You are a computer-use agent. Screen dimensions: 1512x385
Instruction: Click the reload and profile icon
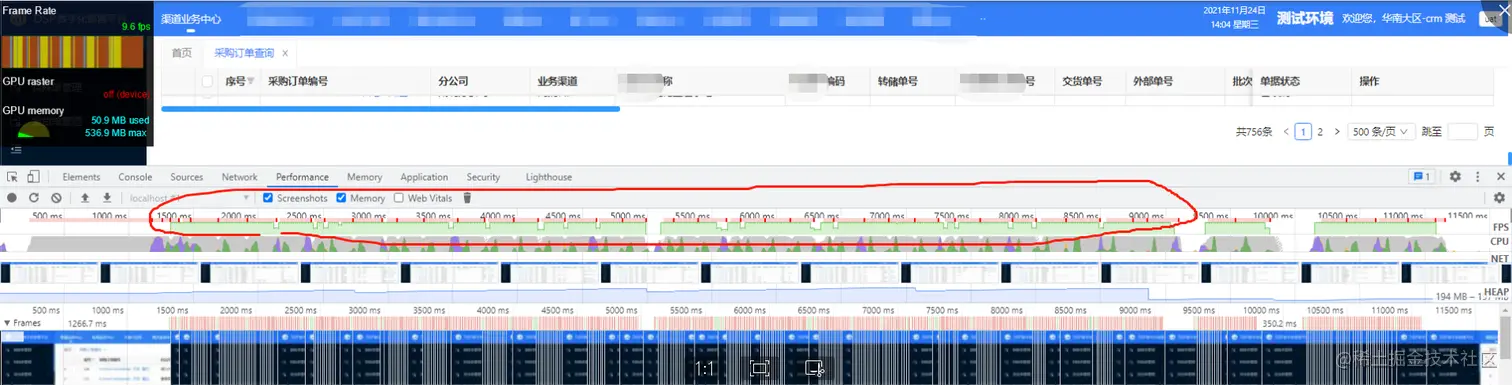click(34, 198)
